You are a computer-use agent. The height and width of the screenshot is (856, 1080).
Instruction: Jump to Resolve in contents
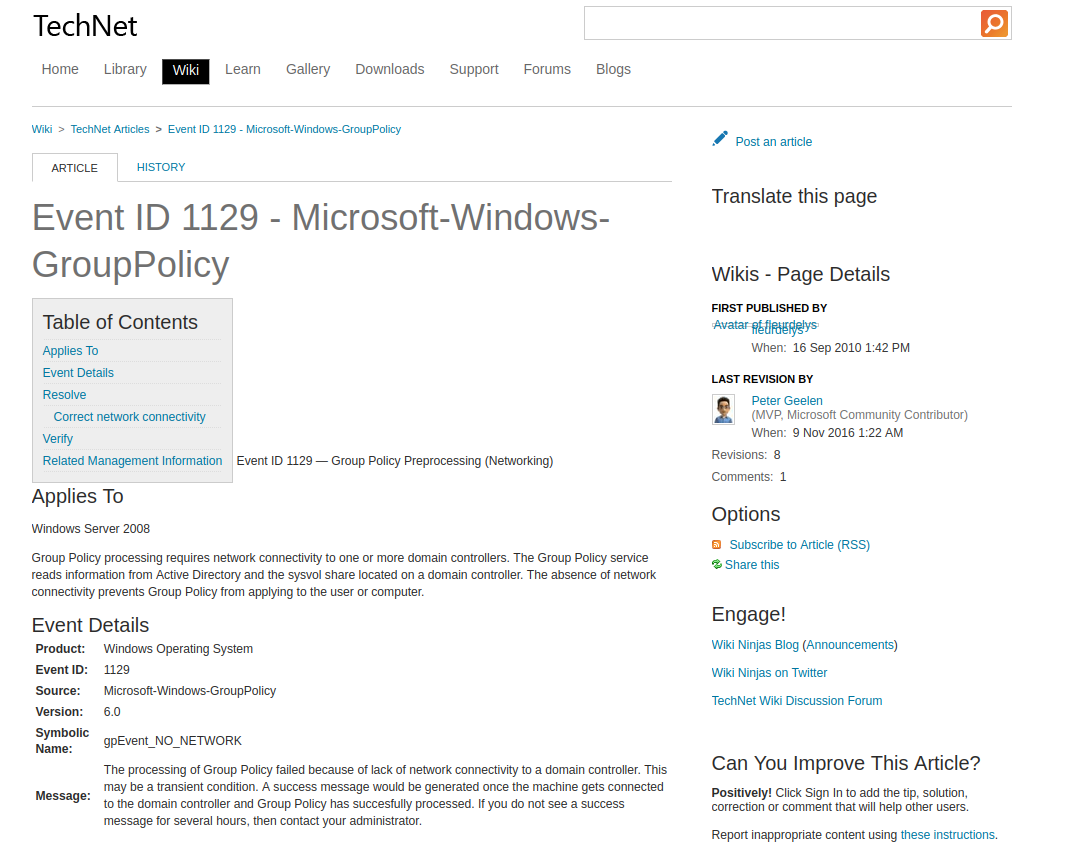(x=64, y=395)
